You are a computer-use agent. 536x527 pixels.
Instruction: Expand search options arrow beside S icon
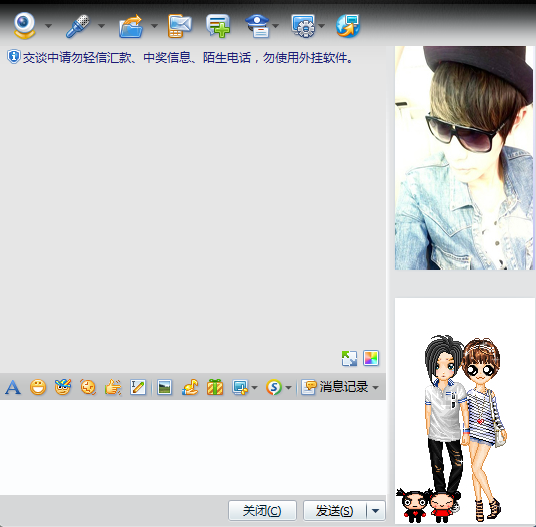288,388
